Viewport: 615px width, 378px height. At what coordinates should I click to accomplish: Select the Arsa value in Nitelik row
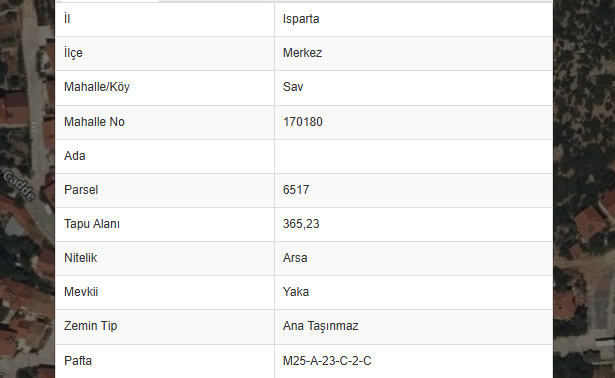tap(295, 258)
